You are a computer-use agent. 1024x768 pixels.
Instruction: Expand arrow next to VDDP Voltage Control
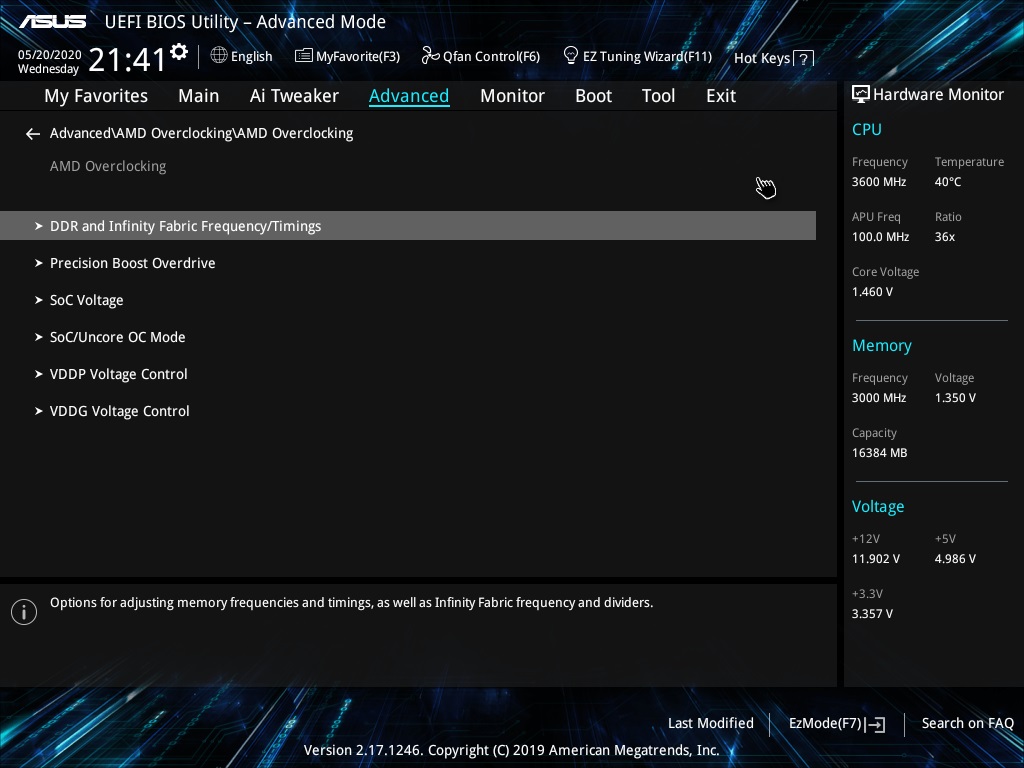coord(39,374)
